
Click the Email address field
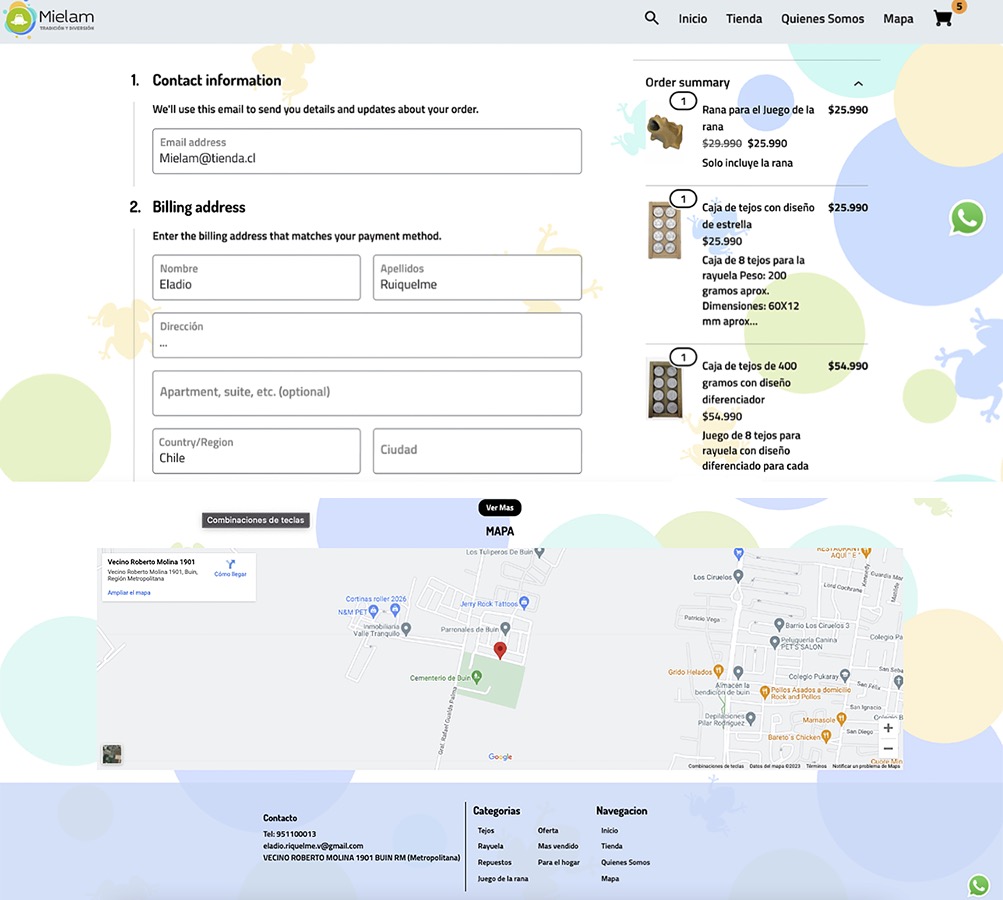point(366,151)
